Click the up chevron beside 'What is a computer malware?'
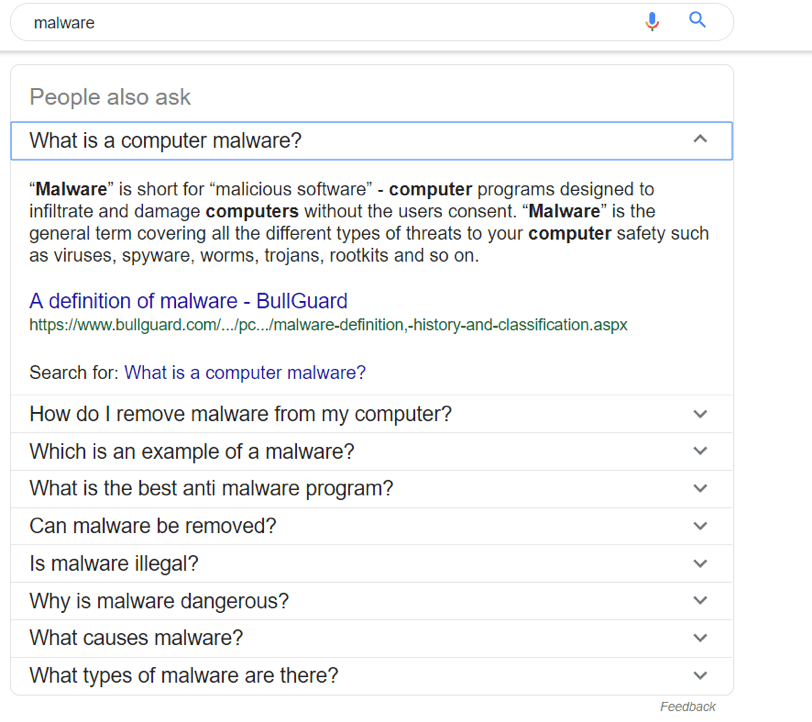Viewport: 812px width, 722px height. coord(700,140)
